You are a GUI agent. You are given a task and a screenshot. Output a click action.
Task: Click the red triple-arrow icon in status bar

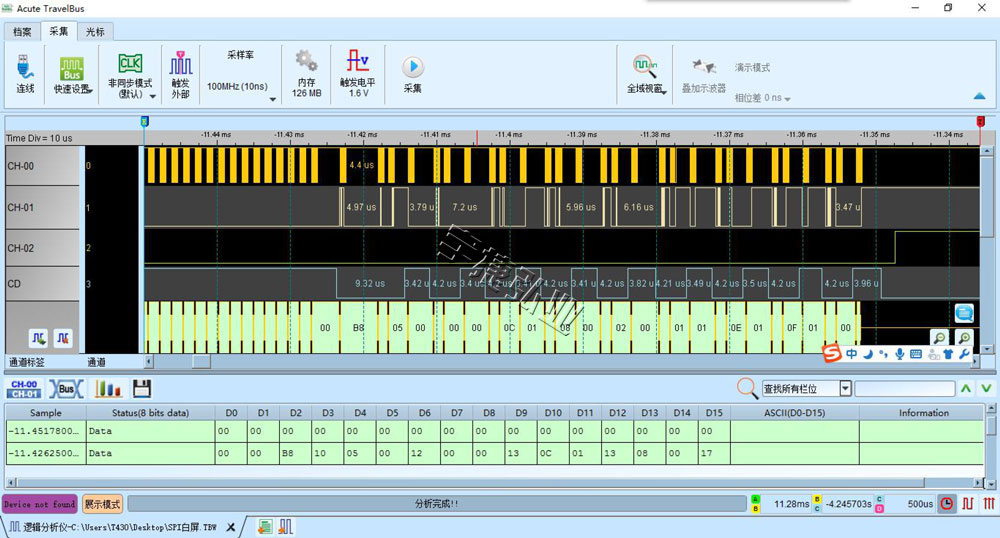pos(989,504)
